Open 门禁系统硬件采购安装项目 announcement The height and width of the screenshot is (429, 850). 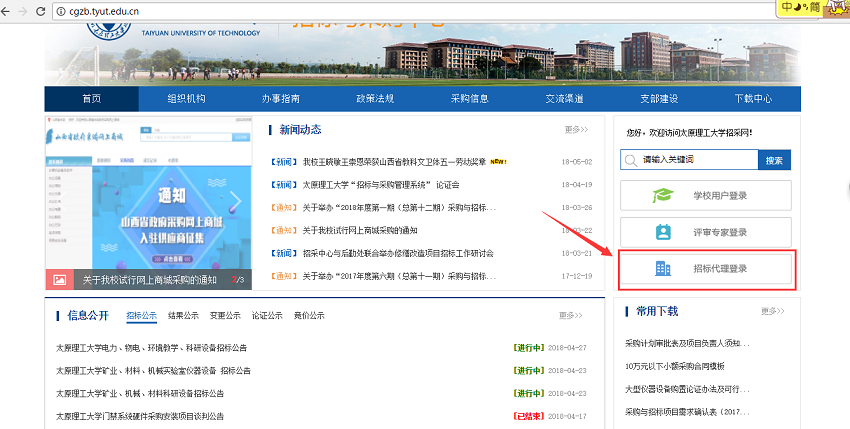pyautogui.click(x=140, y=417)
